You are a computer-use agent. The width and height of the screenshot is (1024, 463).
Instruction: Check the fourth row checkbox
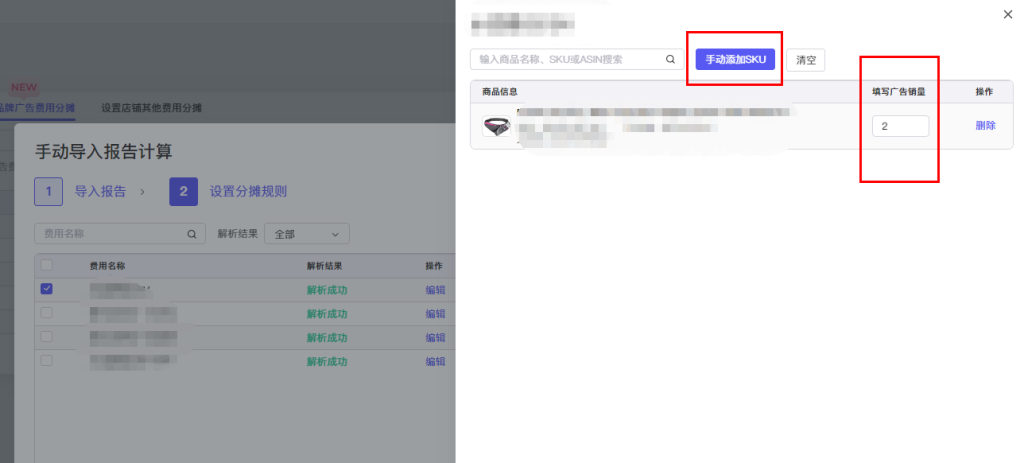point(46,360)
